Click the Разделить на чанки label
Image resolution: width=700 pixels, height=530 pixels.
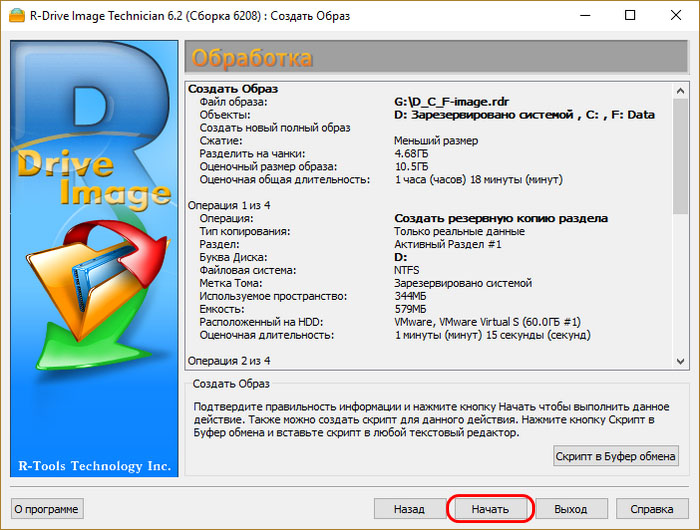tap(252, 154)
